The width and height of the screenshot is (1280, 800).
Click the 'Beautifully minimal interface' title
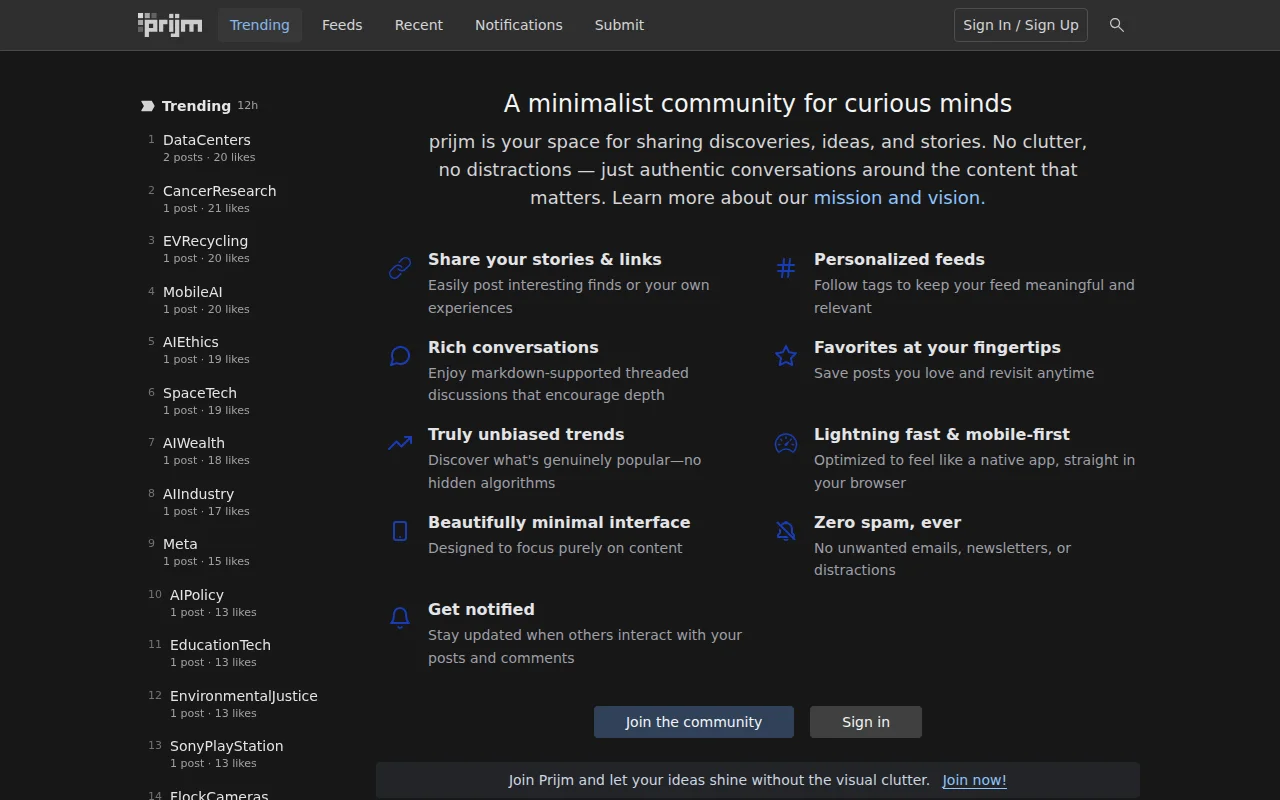click(x=559, y=522)
